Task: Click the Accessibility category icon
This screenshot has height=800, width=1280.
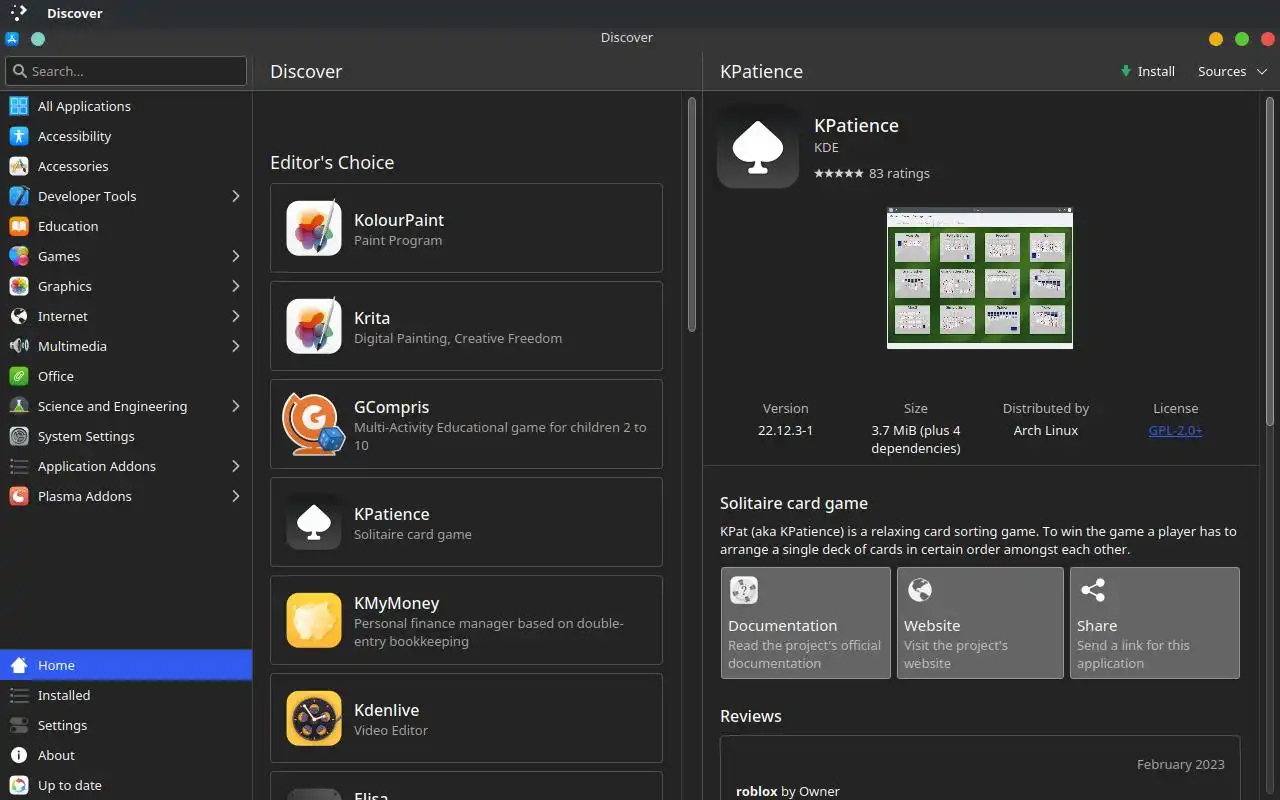Action: [19, 136]
